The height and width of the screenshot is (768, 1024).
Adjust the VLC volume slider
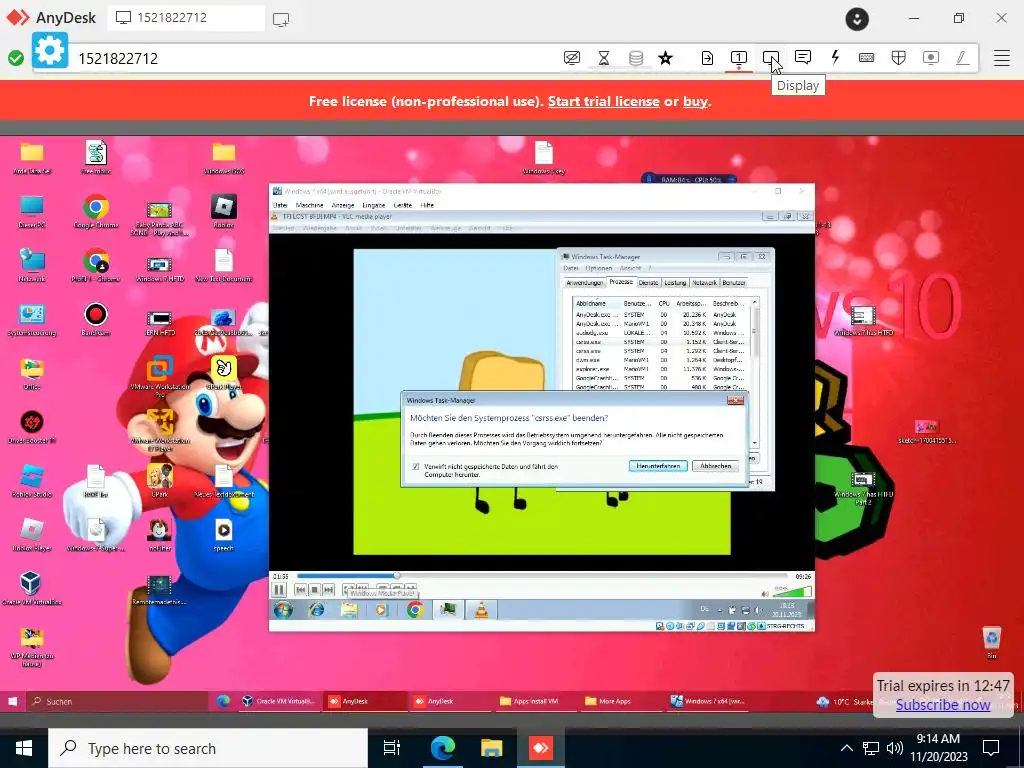click(x=792, y=592)
